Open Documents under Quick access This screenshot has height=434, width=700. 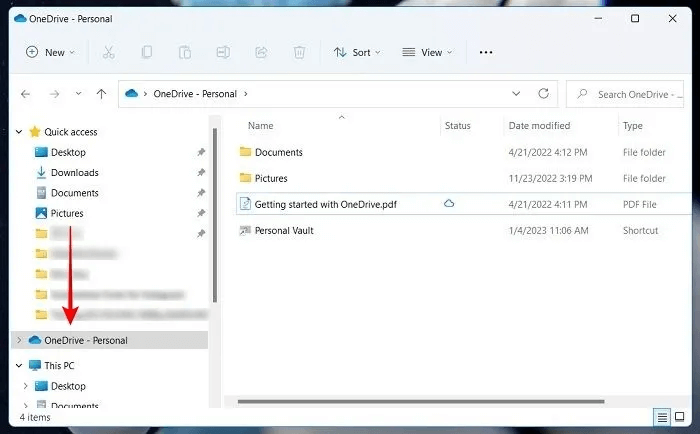[x=75, y=193]
